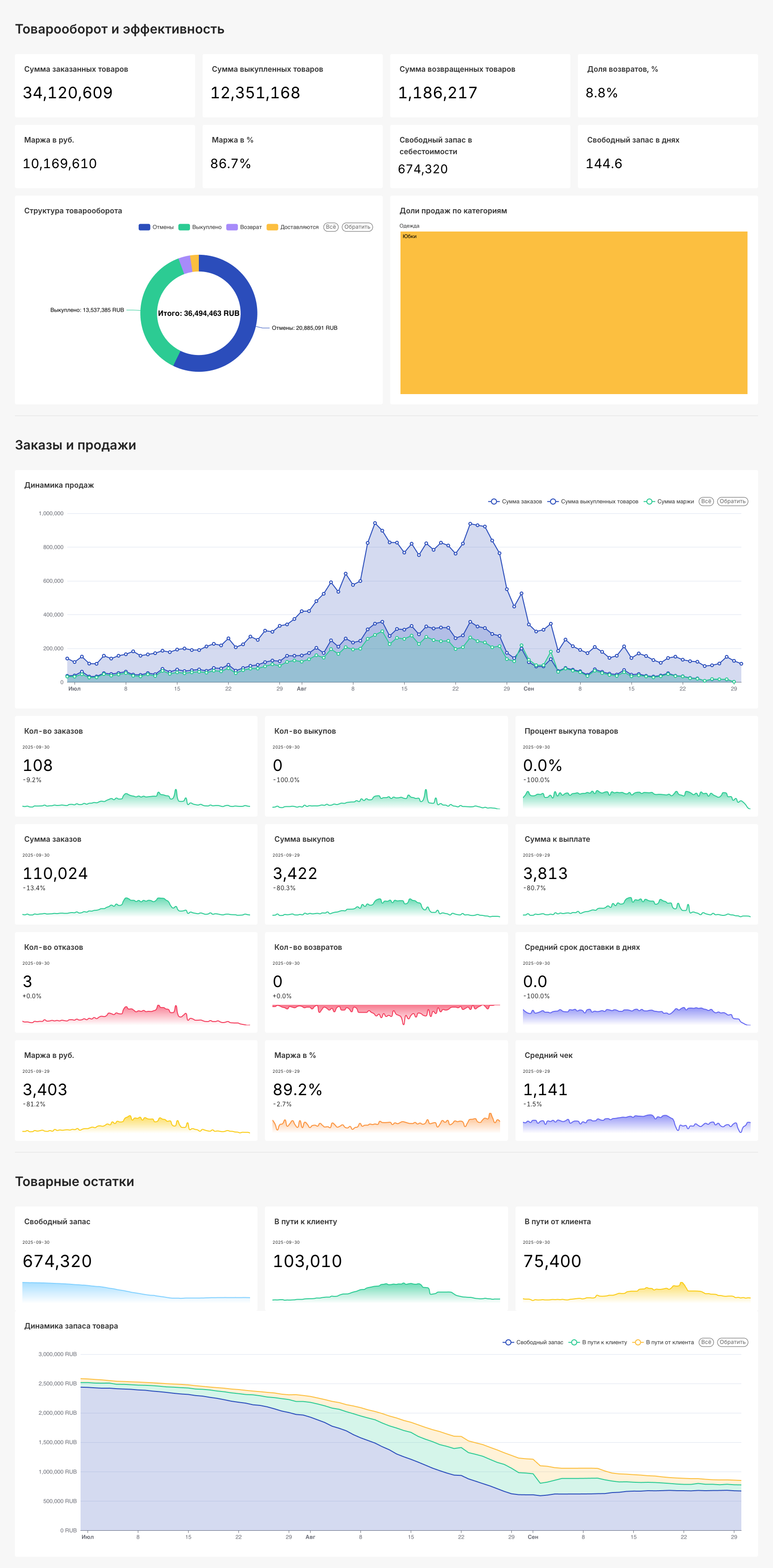Hide В пути от клиента series
The width and height of the screenshot is (773, 1568).
coord(638,1342)
